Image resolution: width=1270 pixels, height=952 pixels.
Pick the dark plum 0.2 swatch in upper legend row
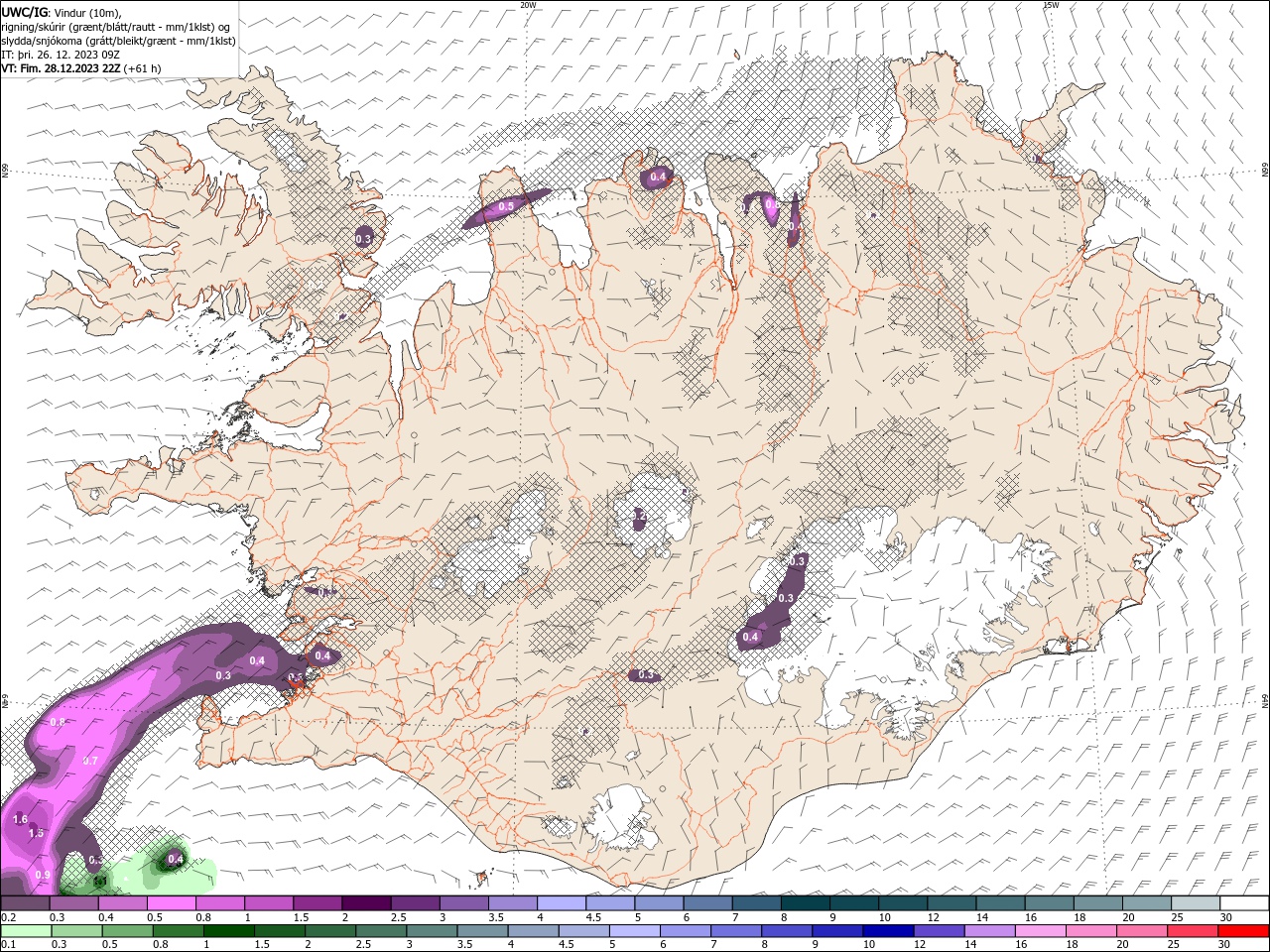pos(25,903)
